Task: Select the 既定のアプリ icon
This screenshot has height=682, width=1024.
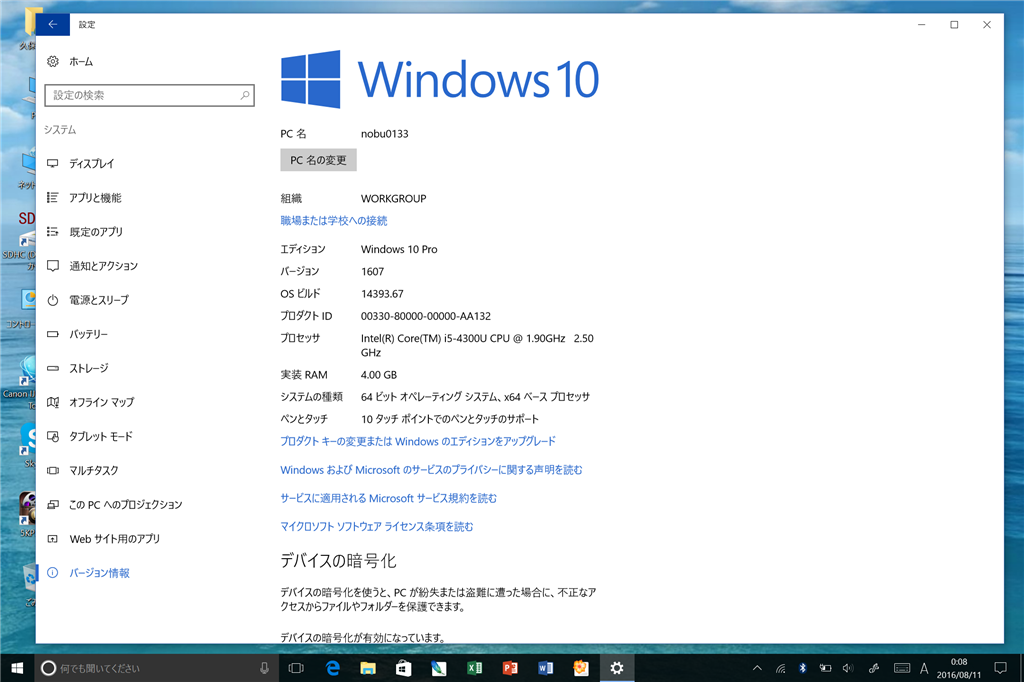Action: [53, 231]
